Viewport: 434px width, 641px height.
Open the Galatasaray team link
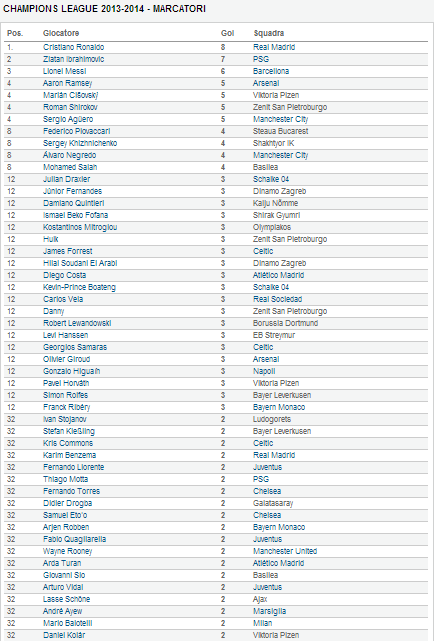coord(273,503)
